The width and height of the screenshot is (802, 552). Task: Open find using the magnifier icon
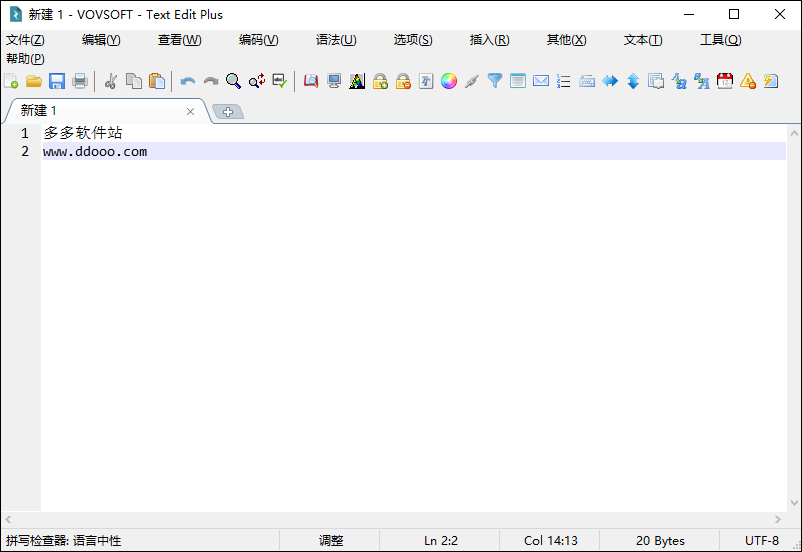pos(233,81)
